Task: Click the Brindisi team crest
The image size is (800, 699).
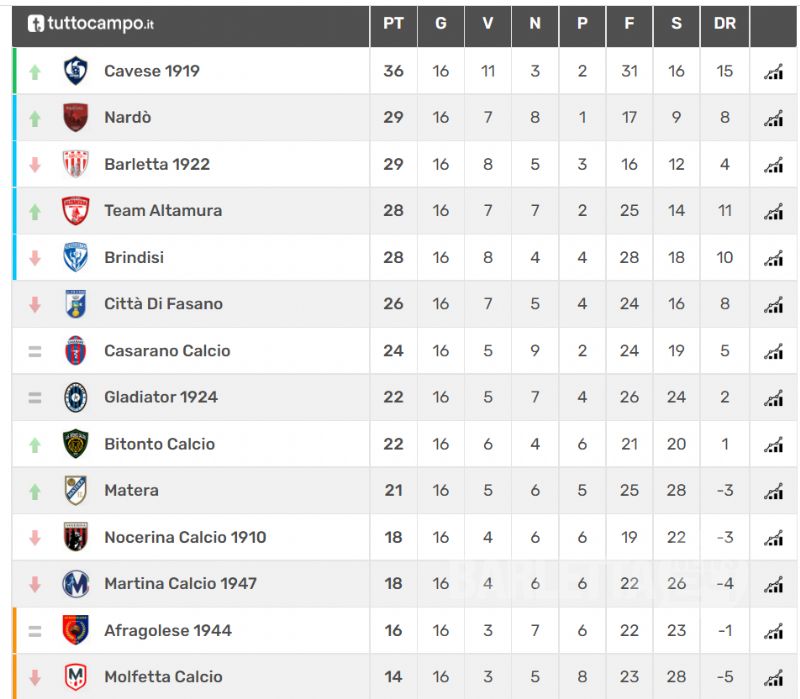Action: coord(76,257)
